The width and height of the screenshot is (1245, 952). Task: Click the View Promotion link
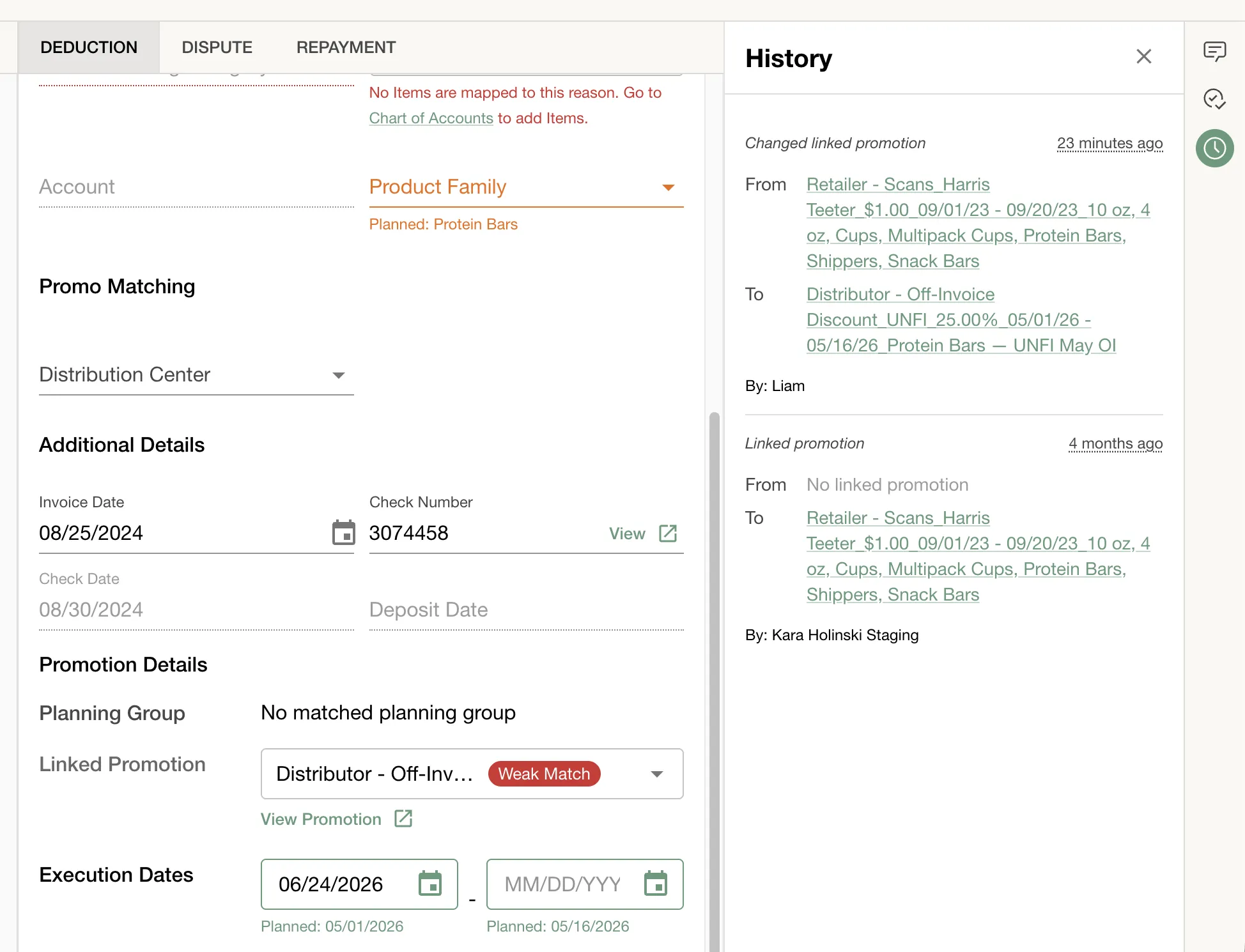pyautogui.click(x=321, y=819)
